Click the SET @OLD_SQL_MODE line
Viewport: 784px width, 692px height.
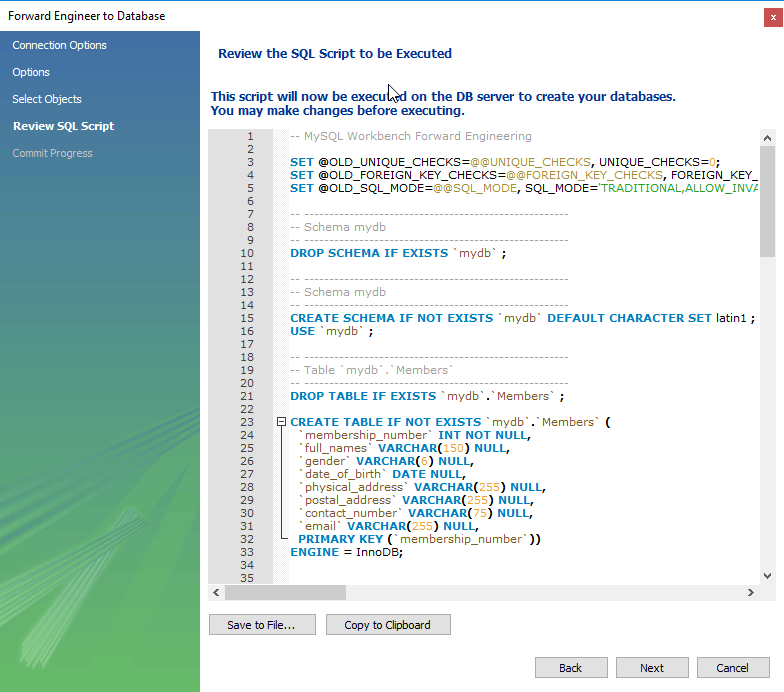coord(524,188)
